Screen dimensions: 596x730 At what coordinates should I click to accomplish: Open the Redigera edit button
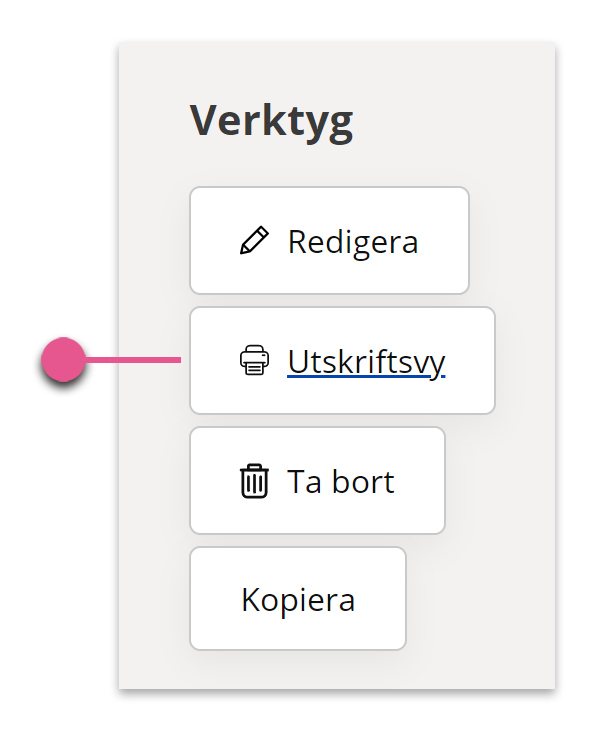tap(329, 240)
